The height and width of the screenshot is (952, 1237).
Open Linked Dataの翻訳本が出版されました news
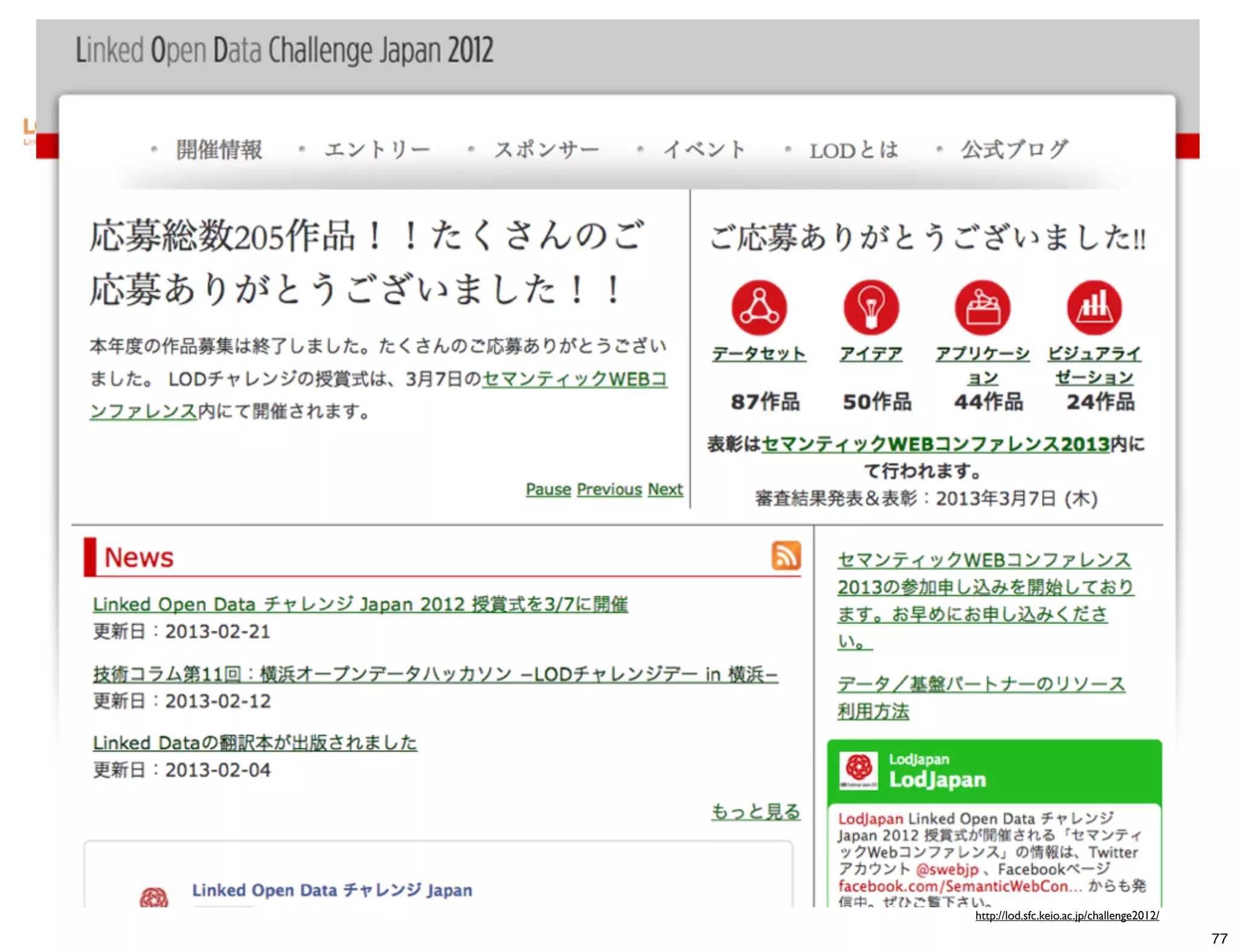pos(255,742)
